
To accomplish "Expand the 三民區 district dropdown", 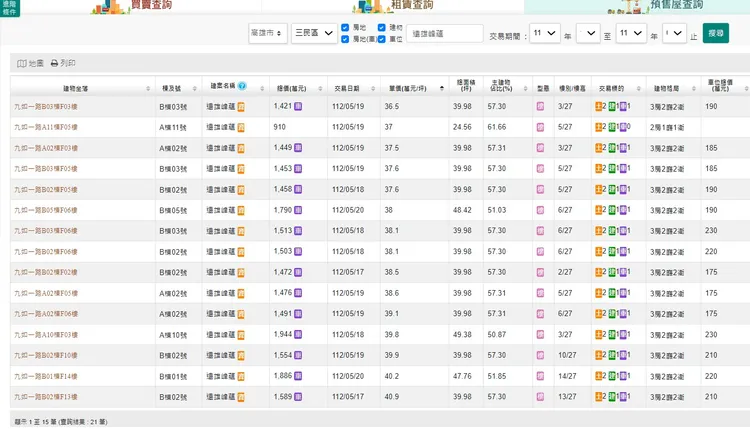I will tap(313, 33).
